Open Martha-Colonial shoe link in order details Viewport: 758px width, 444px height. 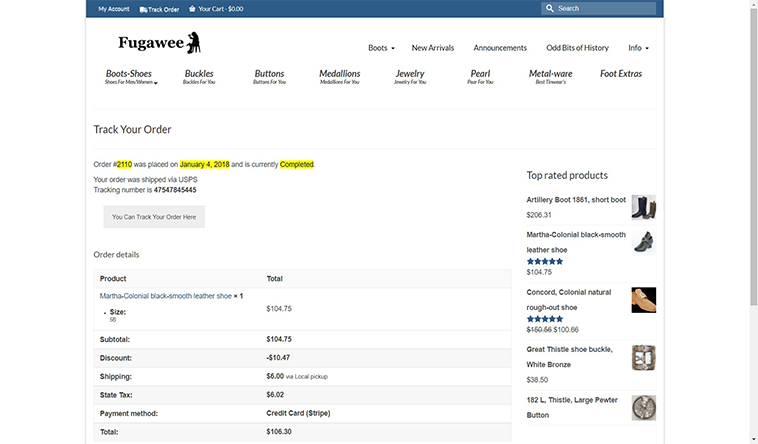coord(166,296)
